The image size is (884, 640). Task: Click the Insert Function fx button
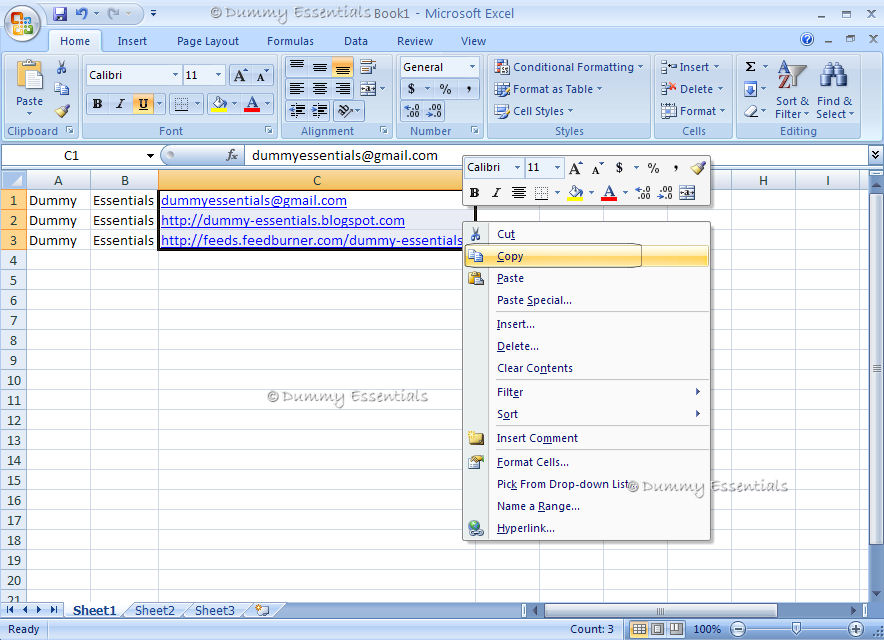(232, 155)
